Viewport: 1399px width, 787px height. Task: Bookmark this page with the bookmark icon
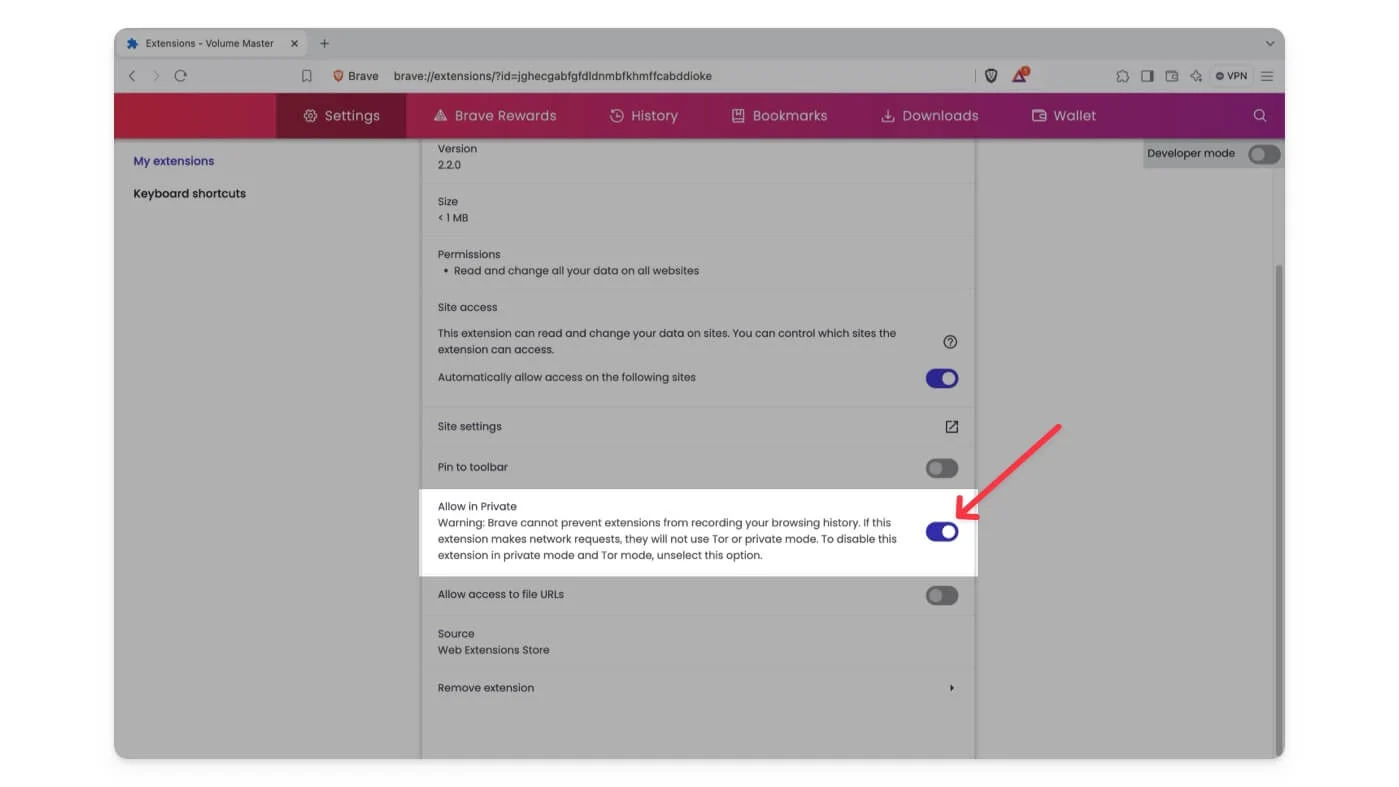click(307, 76)
